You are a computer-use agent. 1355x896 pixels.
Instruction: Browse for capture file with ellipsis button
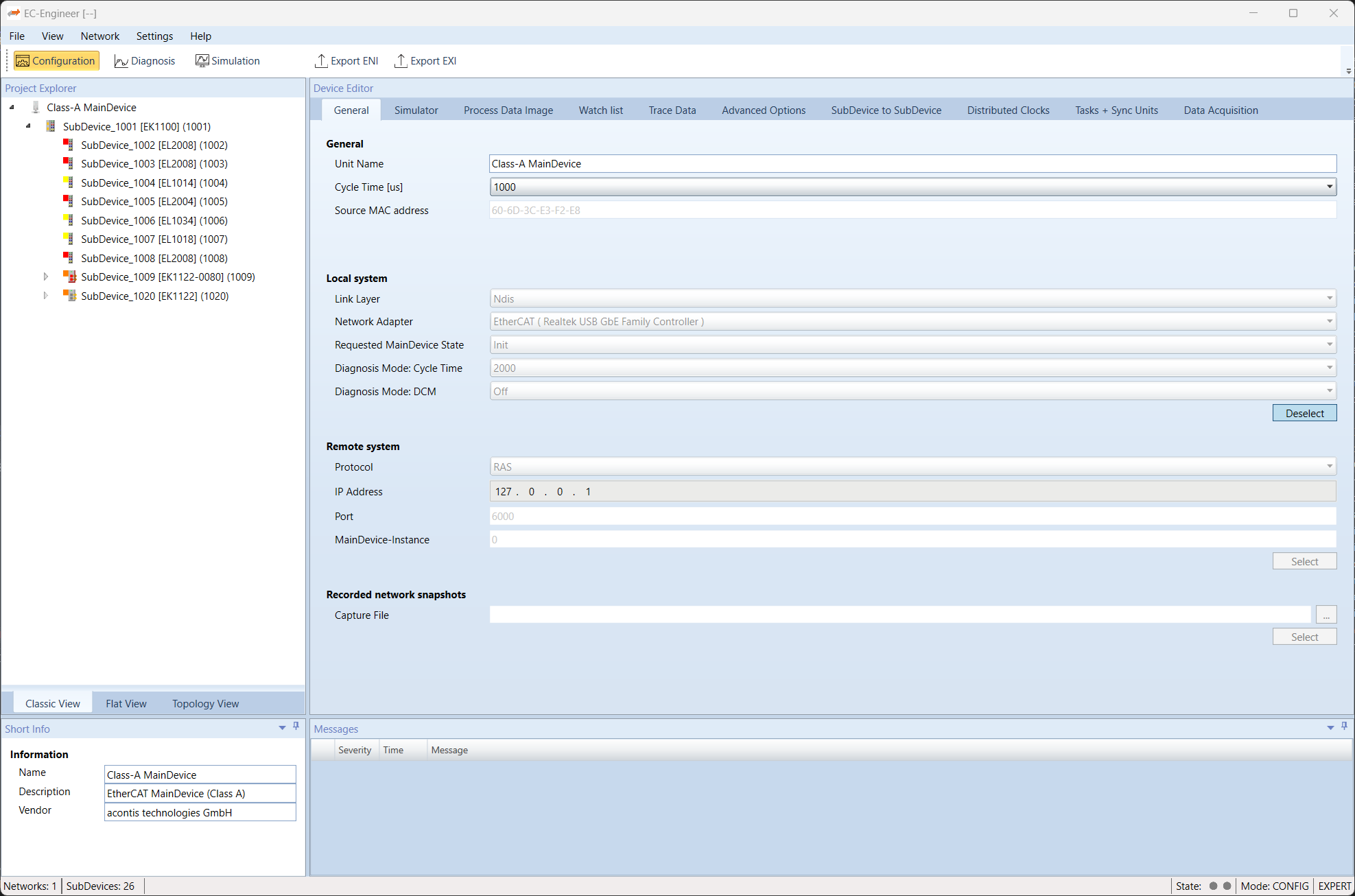pyautogui.click(x=1325, y=615)
